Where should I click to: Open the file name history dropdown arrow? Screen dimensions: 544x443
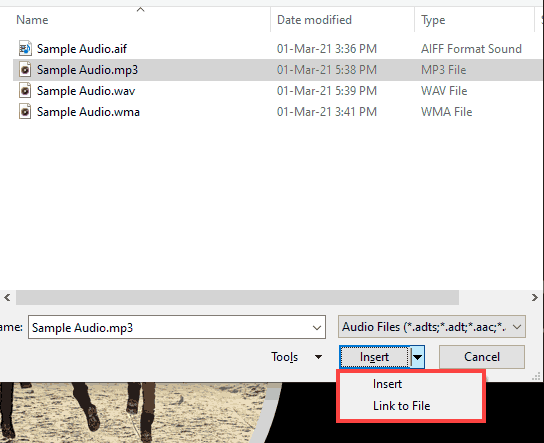pos(316,327)
